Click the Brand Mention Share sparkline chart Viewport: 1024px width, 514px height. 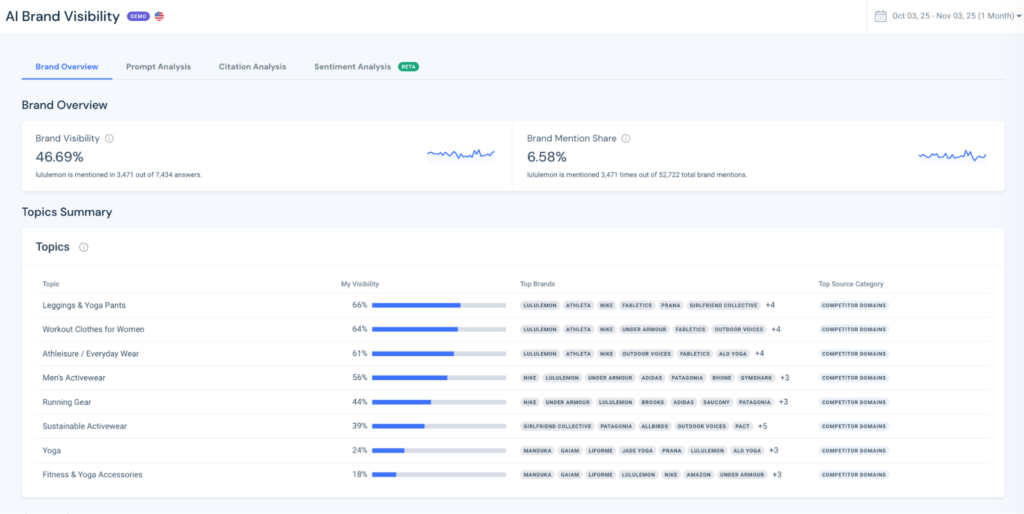pos(952,155)
